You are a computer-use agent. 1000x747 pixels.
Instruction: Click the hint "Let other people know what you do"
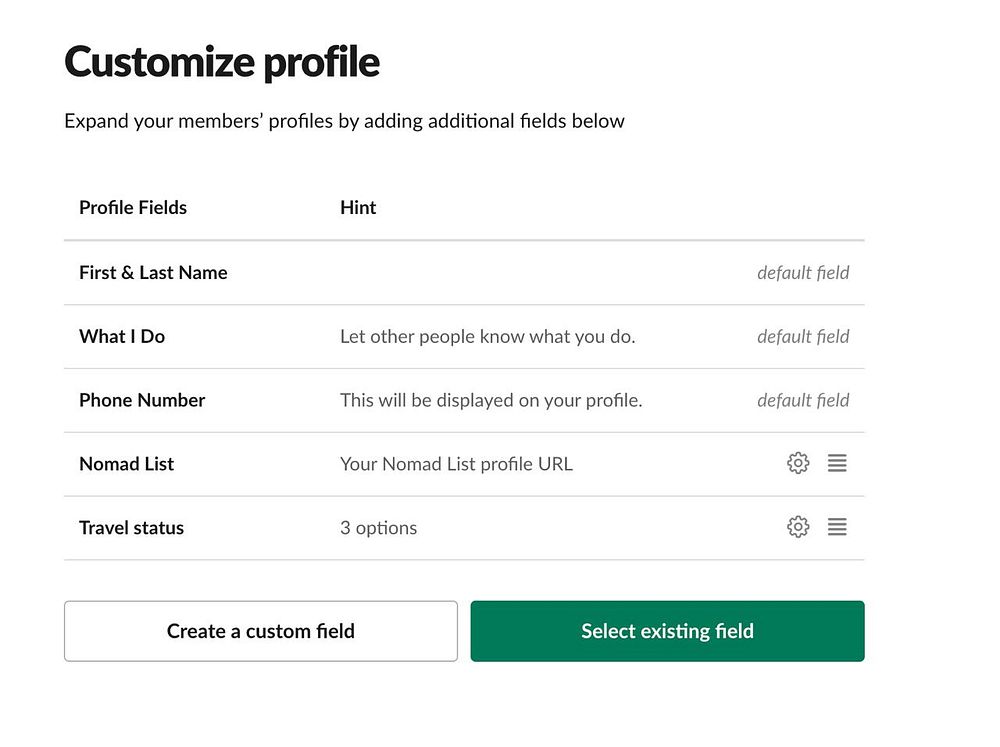[x=487, y=337]
